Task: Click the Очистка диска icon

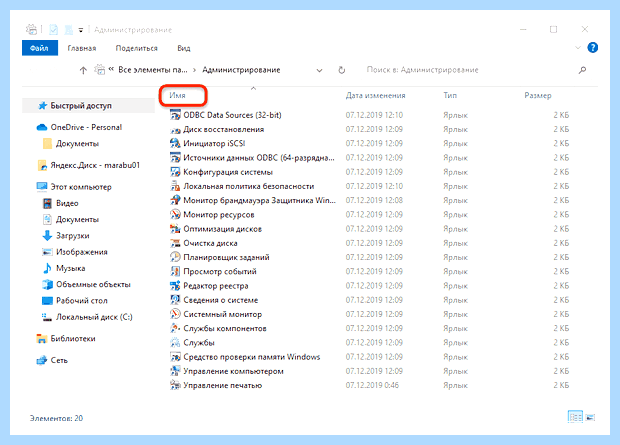Action: 175,243
